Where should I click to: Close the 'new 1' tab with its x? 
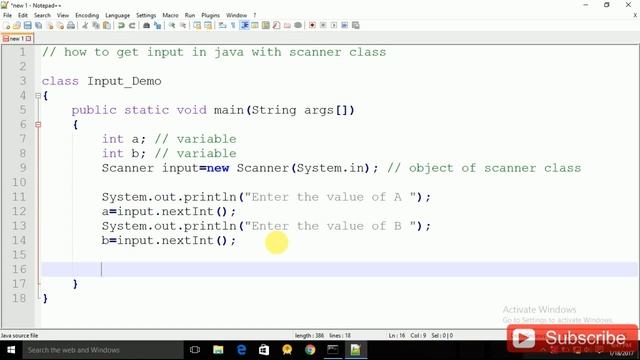pos(29,38)
